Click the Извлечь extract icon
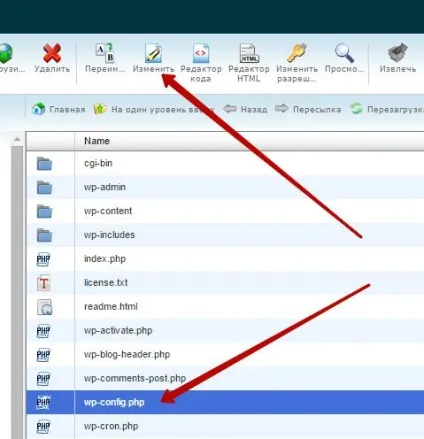The height and width of the screenshot is (439, 424). tap(398, 53)
